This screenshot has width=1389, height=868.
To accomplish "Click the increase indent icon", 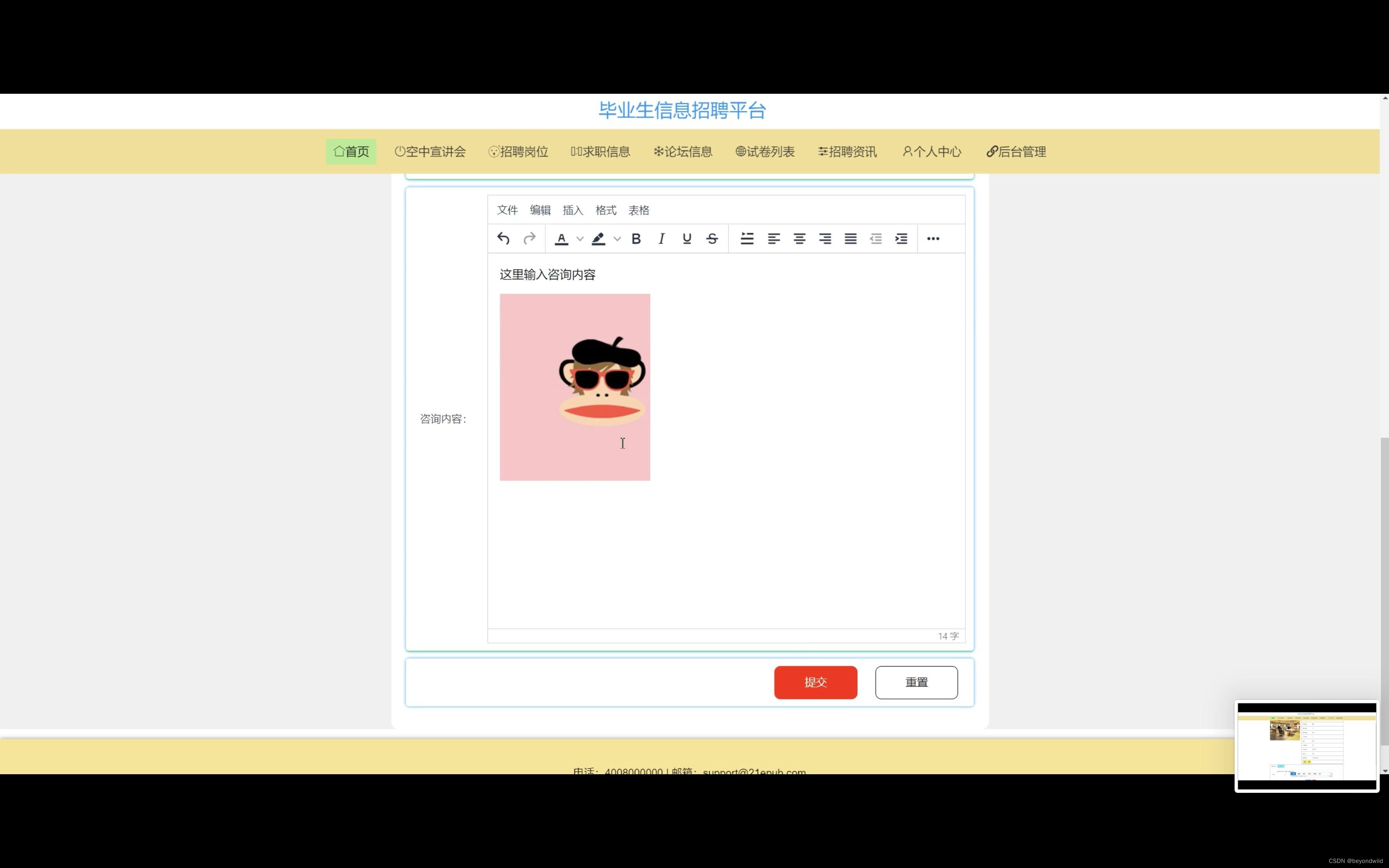I will coord(901,238).
